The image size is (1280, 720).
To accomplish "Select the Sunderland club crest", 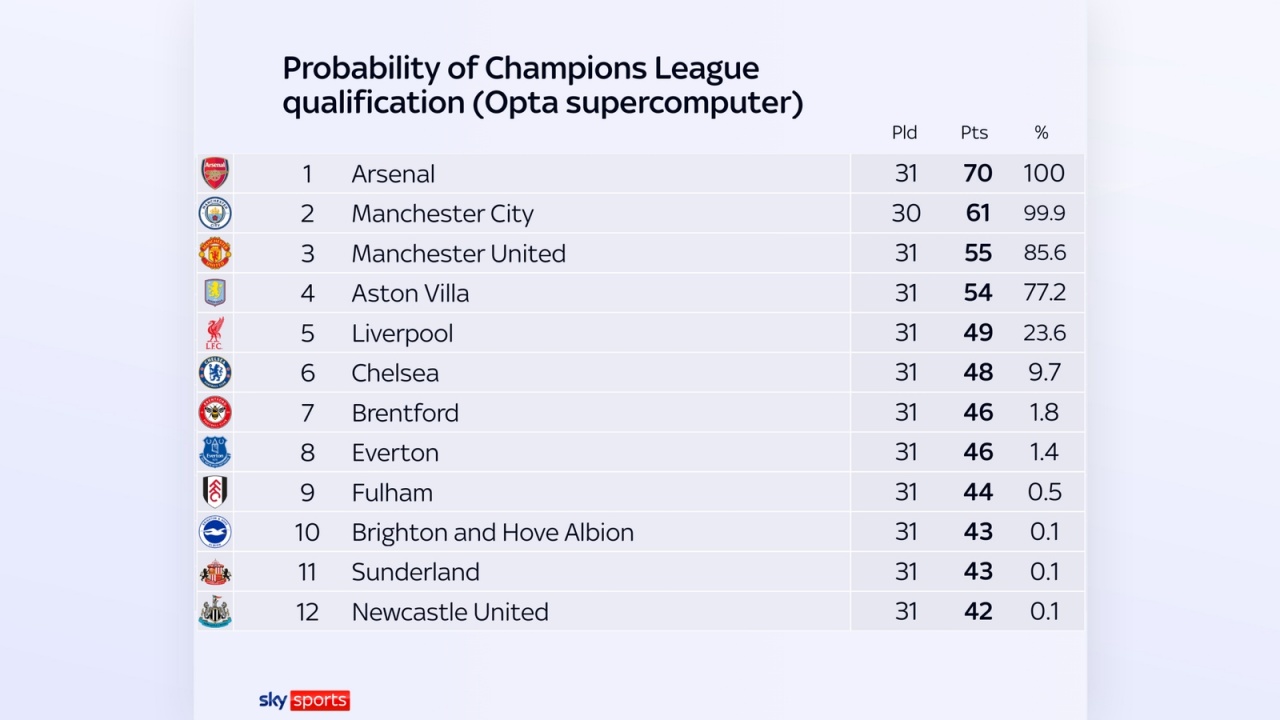I will click(x=215, y=572).
